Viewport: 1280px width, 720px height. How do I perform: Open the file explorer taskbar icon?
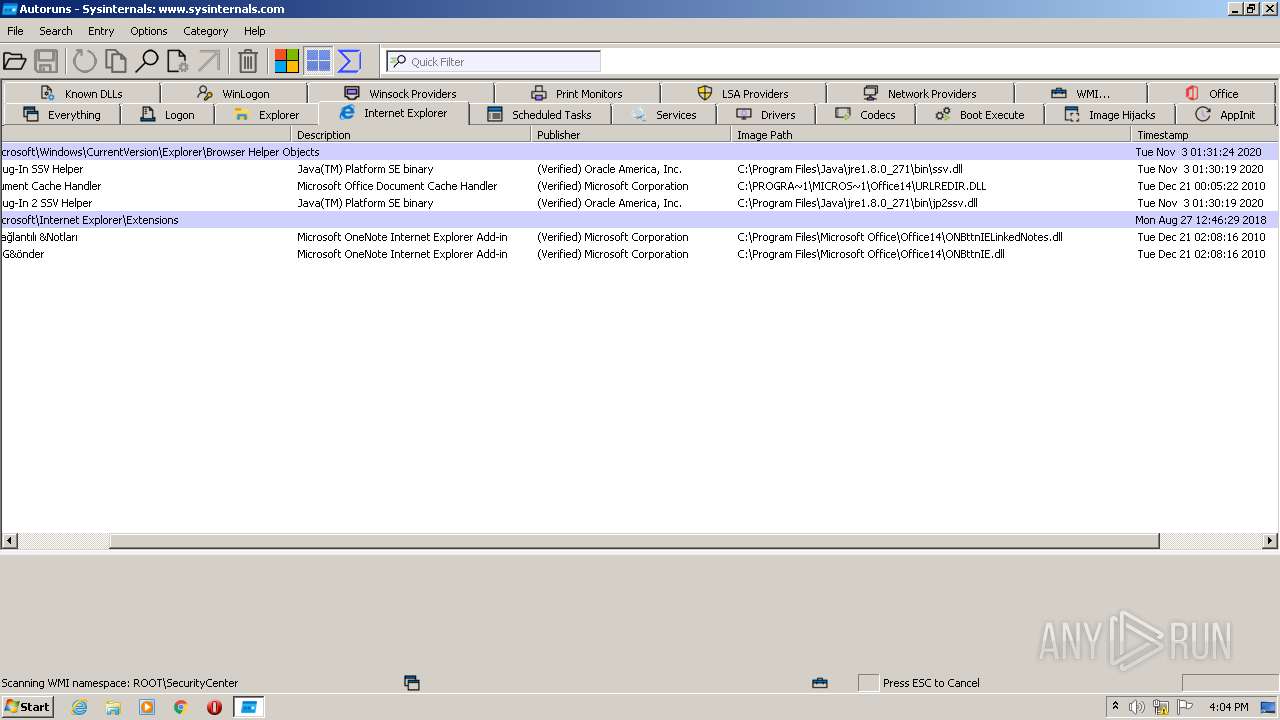(x=113, y=707)
